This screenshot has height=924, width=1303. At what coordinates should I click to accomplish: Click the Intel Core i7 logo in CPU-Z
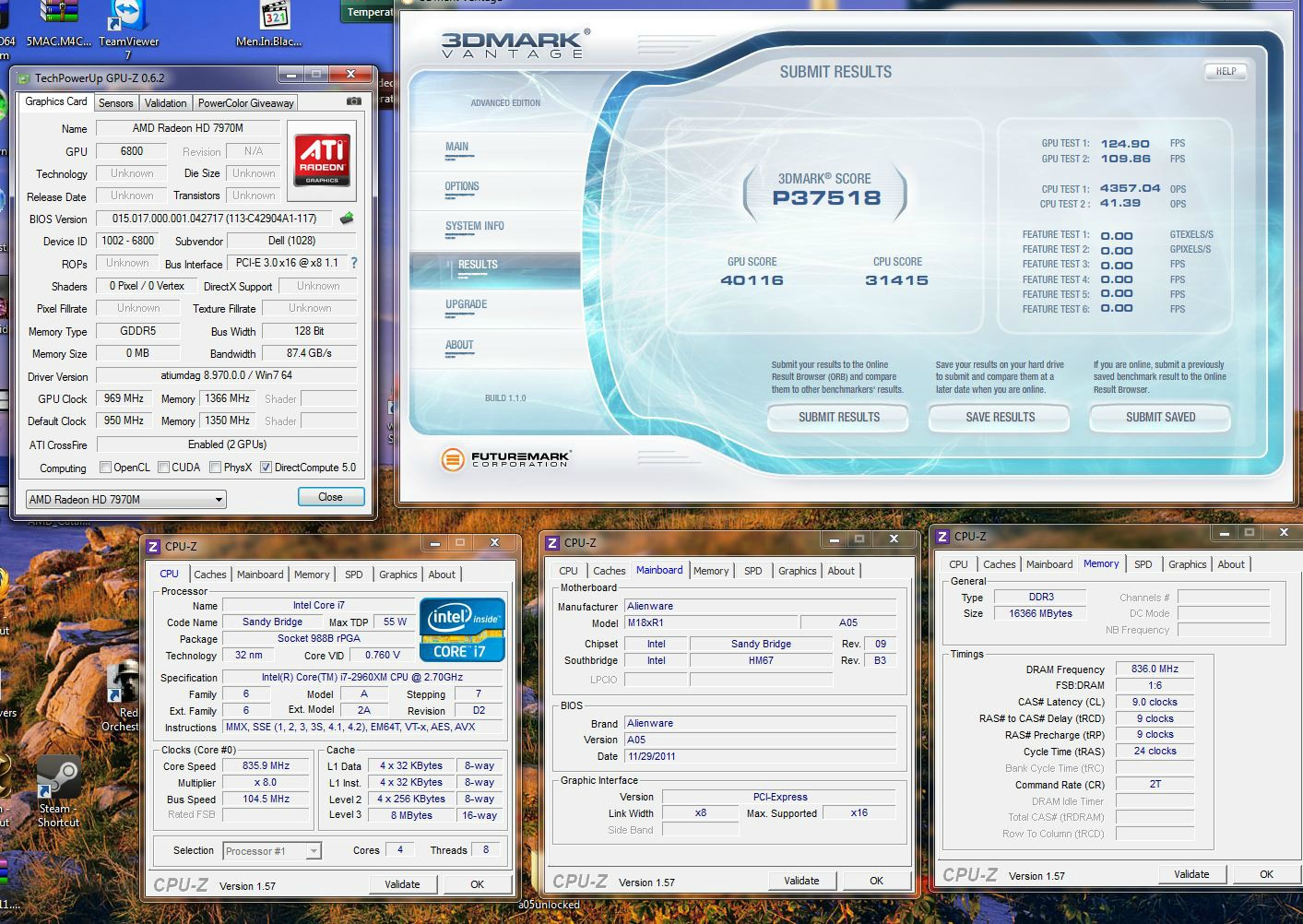pyautogui.click(x=462, y=630)
